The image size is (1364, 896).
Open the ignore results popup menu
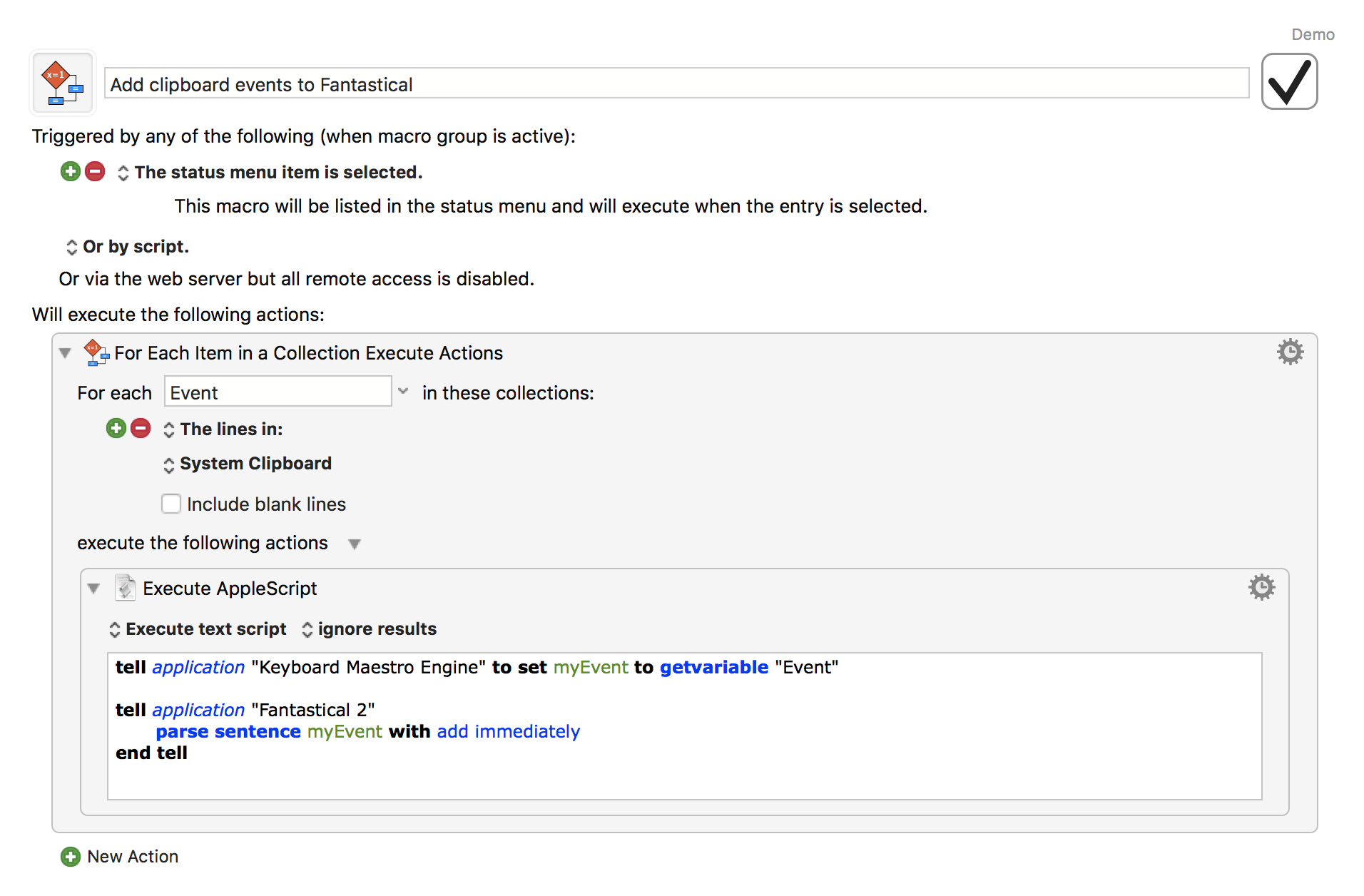point(307,629)
